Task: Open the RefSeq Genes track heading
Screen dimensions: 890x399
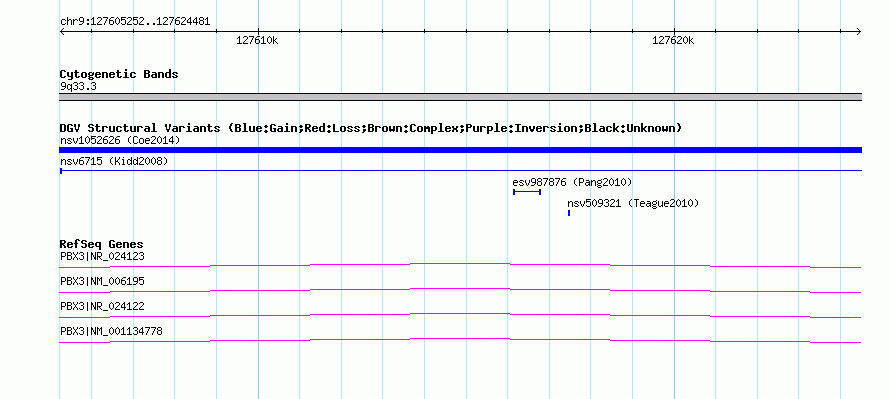Action: [x=101, y=245]
